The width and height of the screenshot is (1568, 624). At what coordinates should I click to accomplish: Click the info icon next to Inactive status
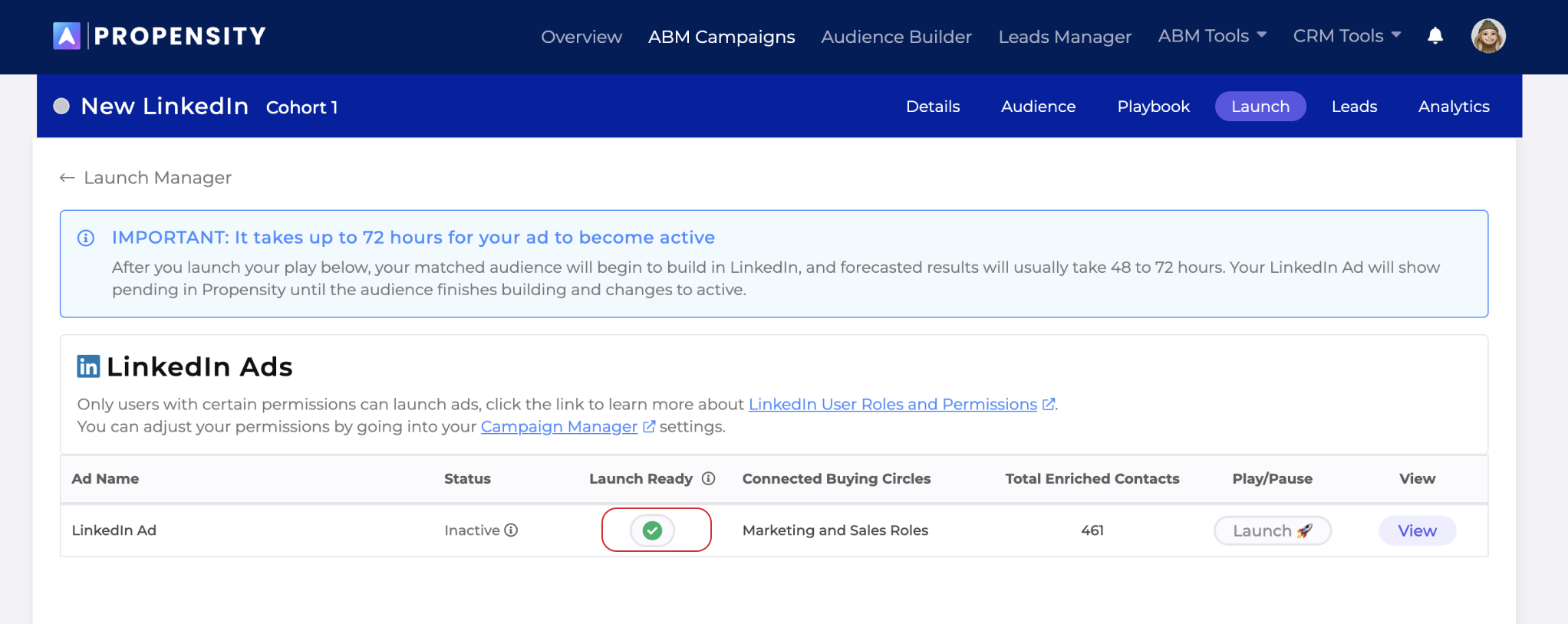[512, 530]
